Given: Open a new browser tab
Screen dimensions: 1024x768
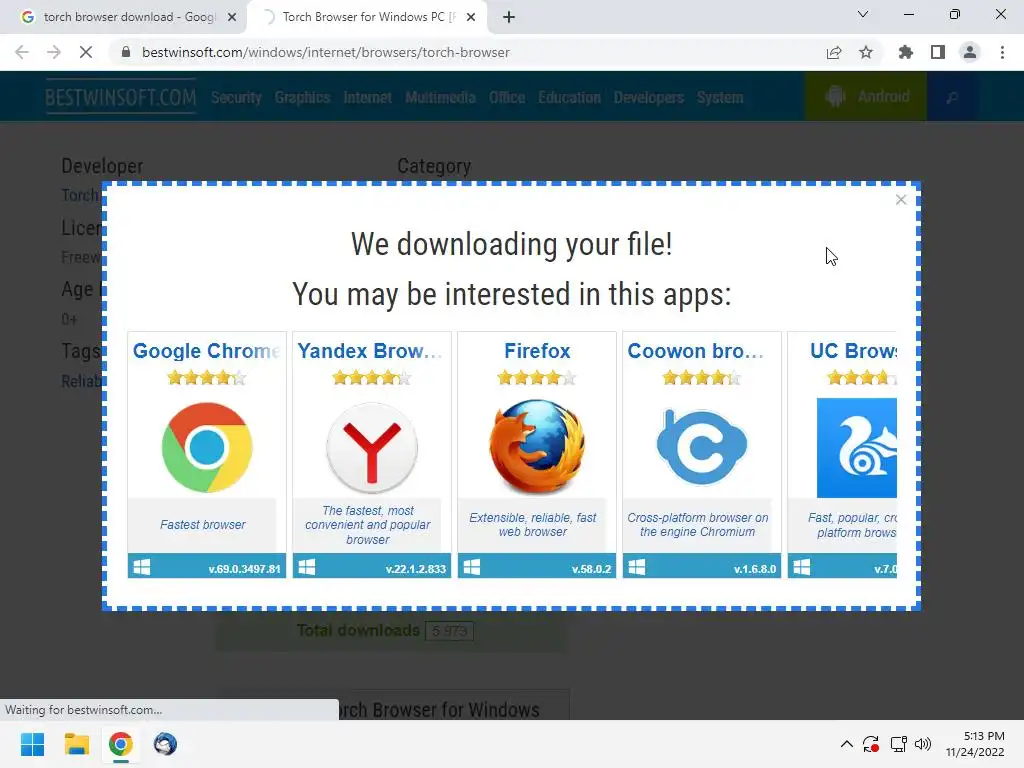Looking at the screenshot, I should click(509, 18).
